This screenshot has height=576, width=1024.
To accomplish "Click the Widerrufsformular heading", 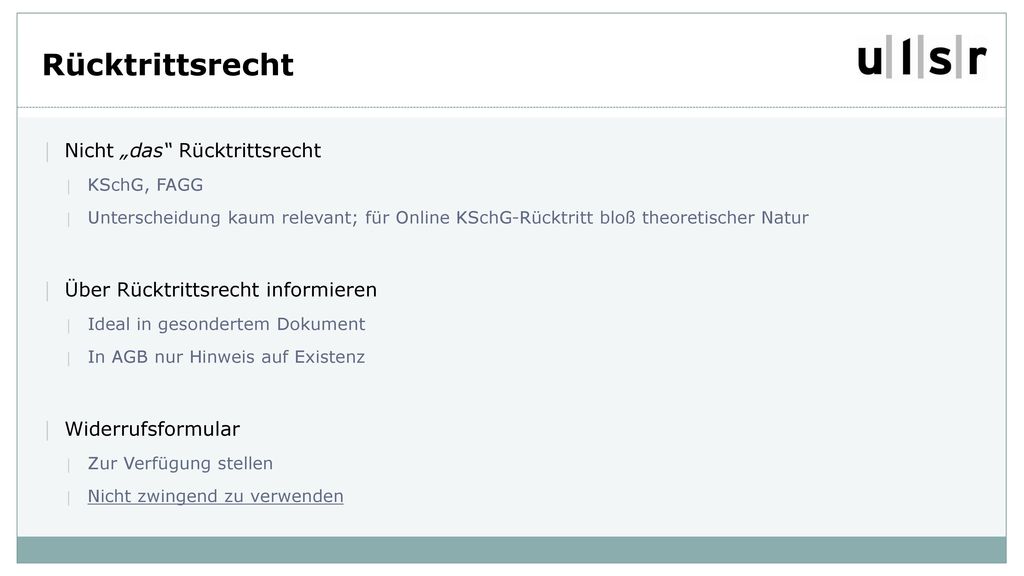I will coord(152,429).
